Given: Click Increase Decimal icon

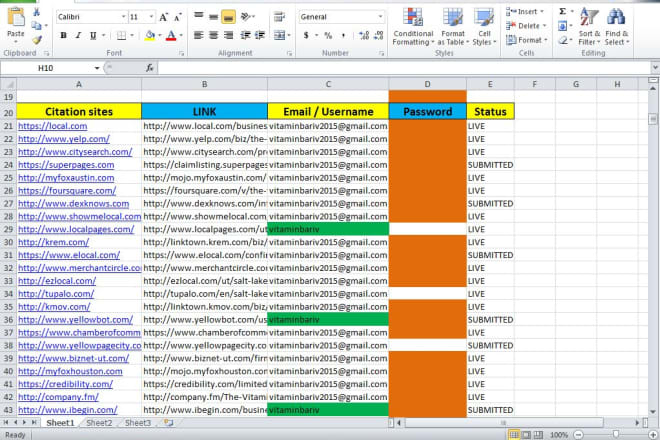Looking at the screenshot, I should point(364,36).
